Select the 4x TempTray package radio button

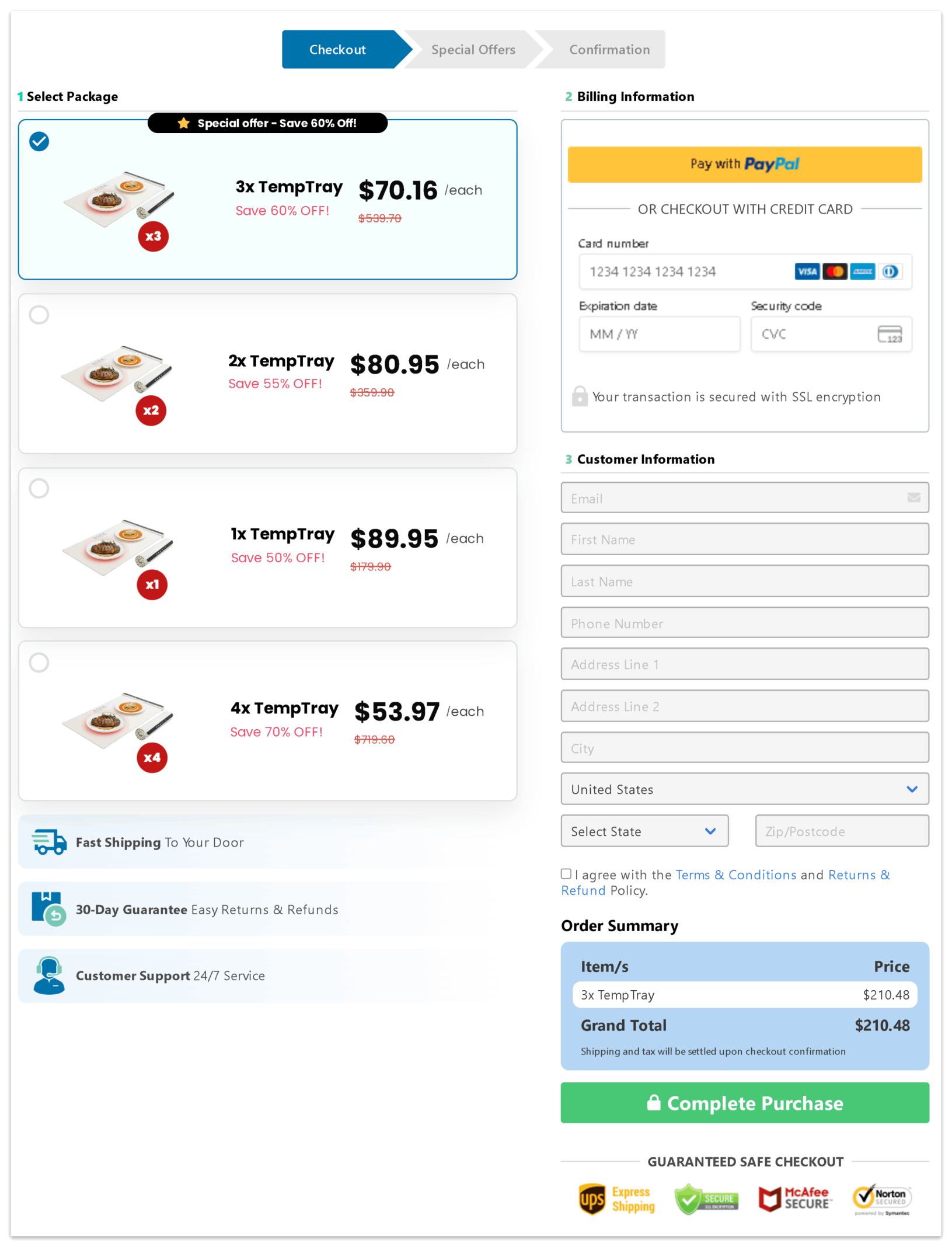39,662
